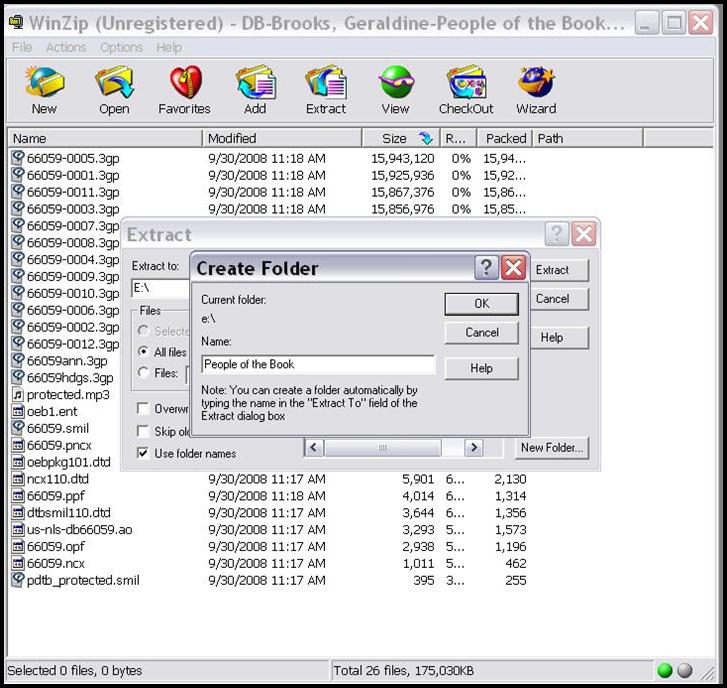Open the Help menu
The width and height of the screenshot is (727, 688).
click(x=169, y=47)
